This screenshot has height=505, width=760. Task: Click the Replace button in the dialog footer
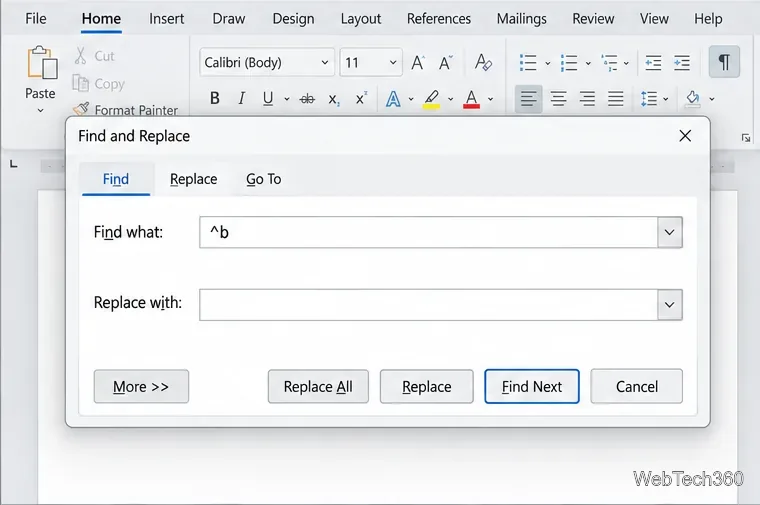pyautogui.click(x=427, y=386)
